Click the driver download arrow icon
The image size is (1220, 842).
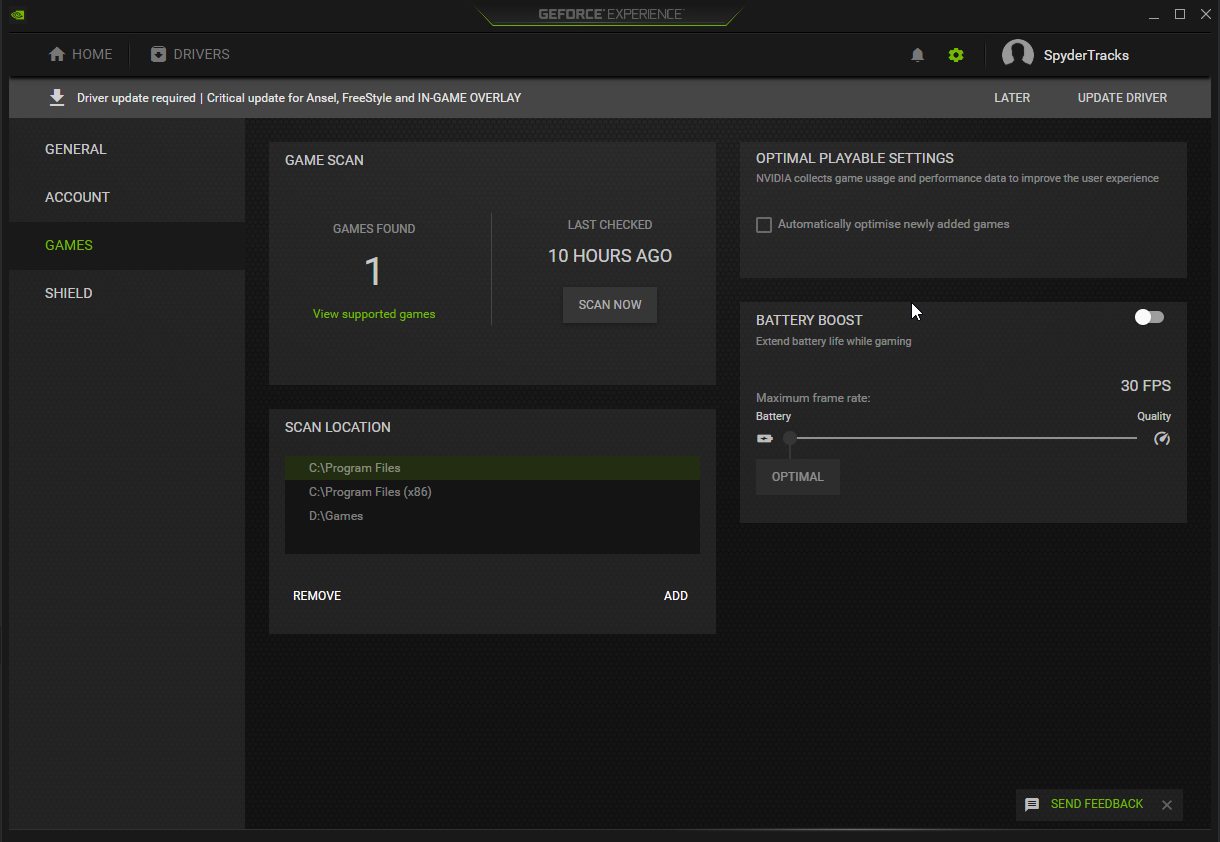pos(57,97)
